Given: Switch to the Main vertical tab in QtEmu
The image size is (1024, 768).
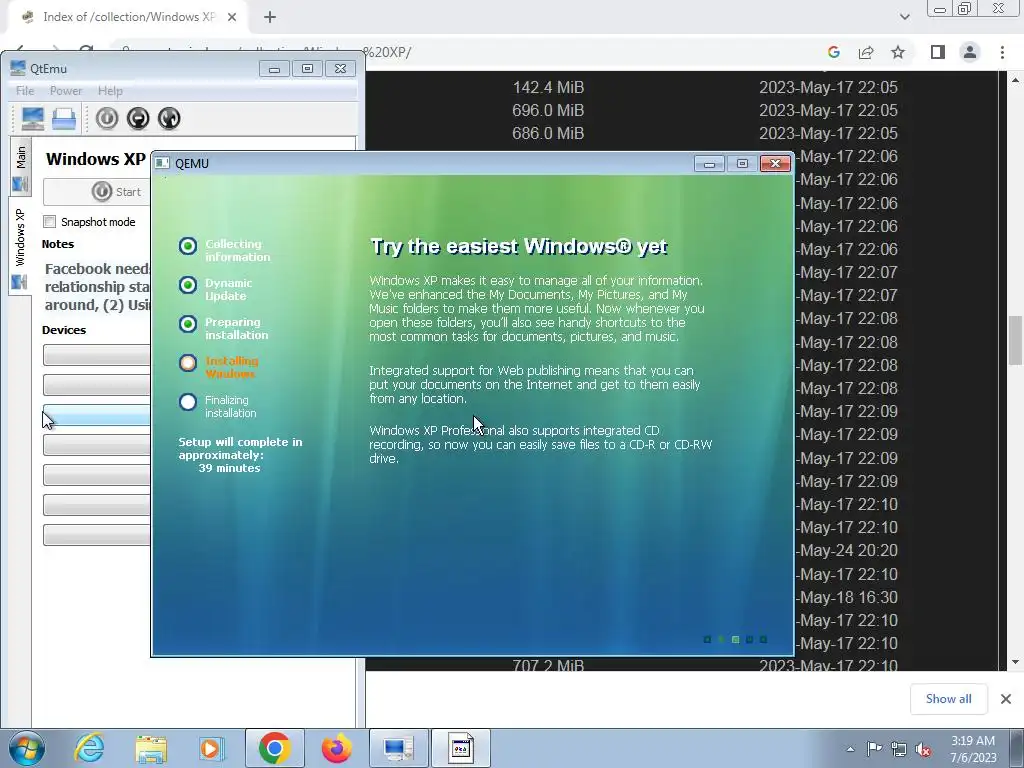Looking at the screenshot, I should coord(20,167).
